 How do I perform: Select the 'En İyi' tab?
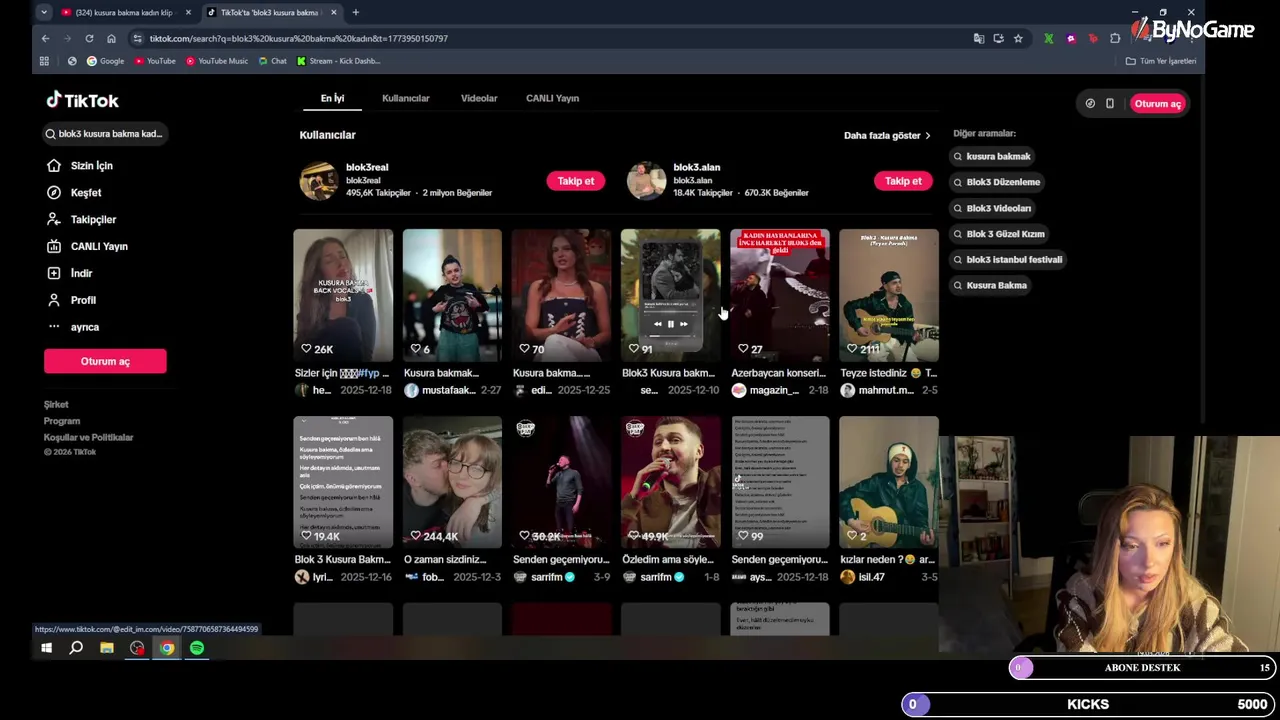tap(332, 98)
